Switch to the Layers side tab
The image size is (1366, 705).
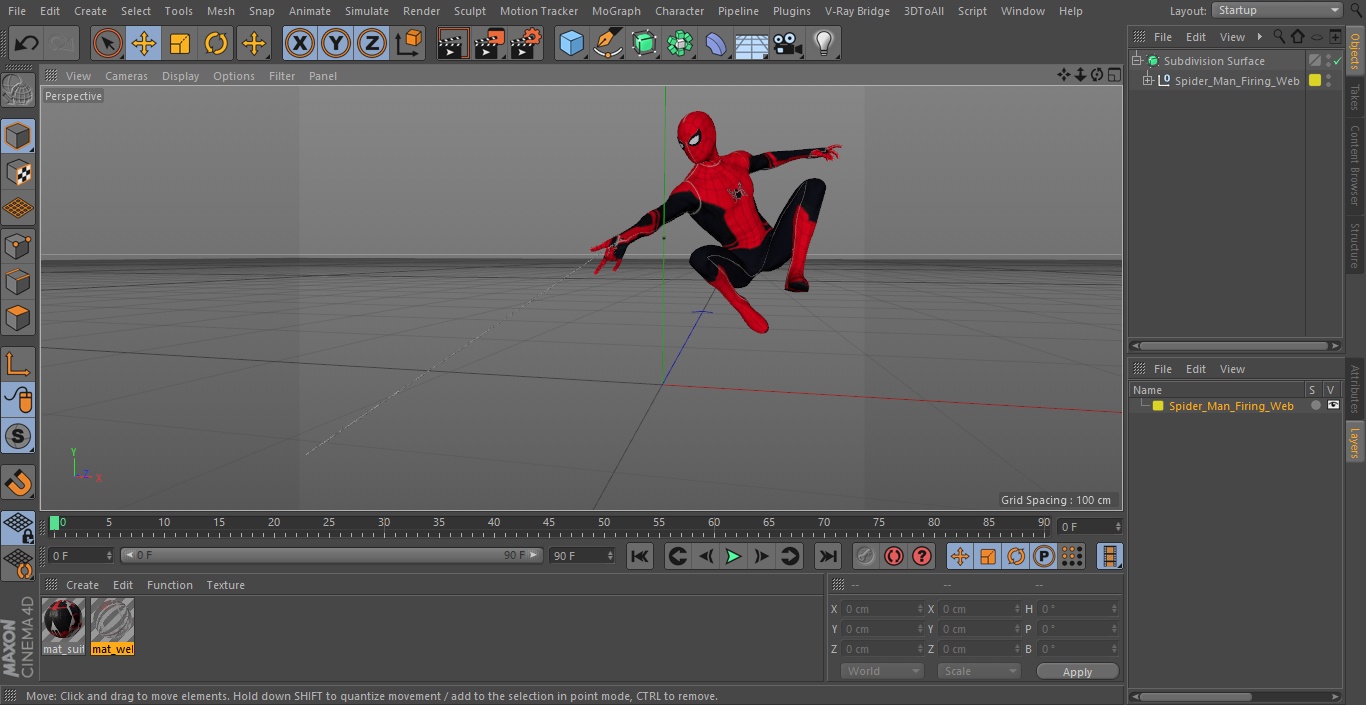pyautogui.click(x=1355, y=441)
